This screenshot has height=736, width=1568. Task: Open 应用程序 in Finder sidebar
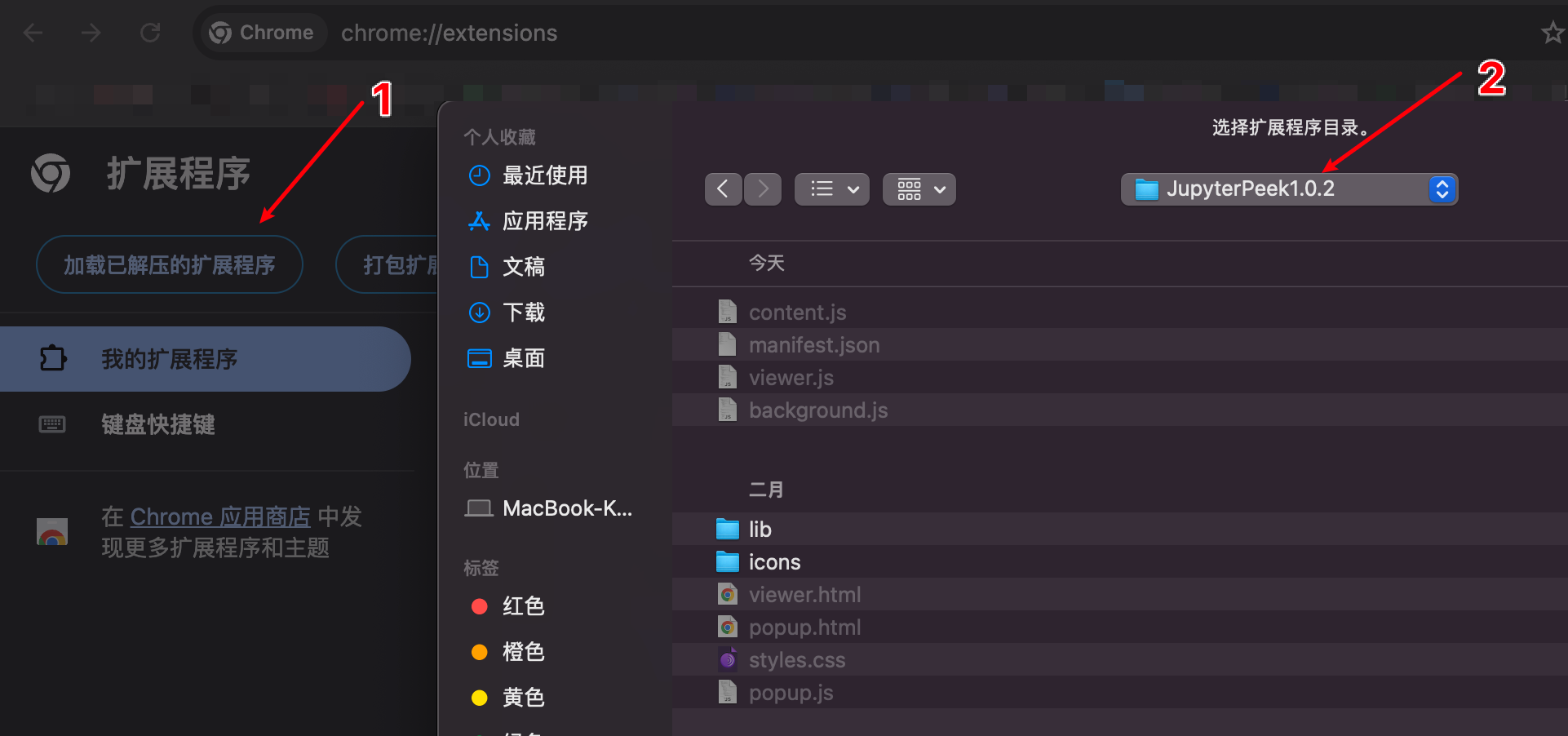coord(545,221)
